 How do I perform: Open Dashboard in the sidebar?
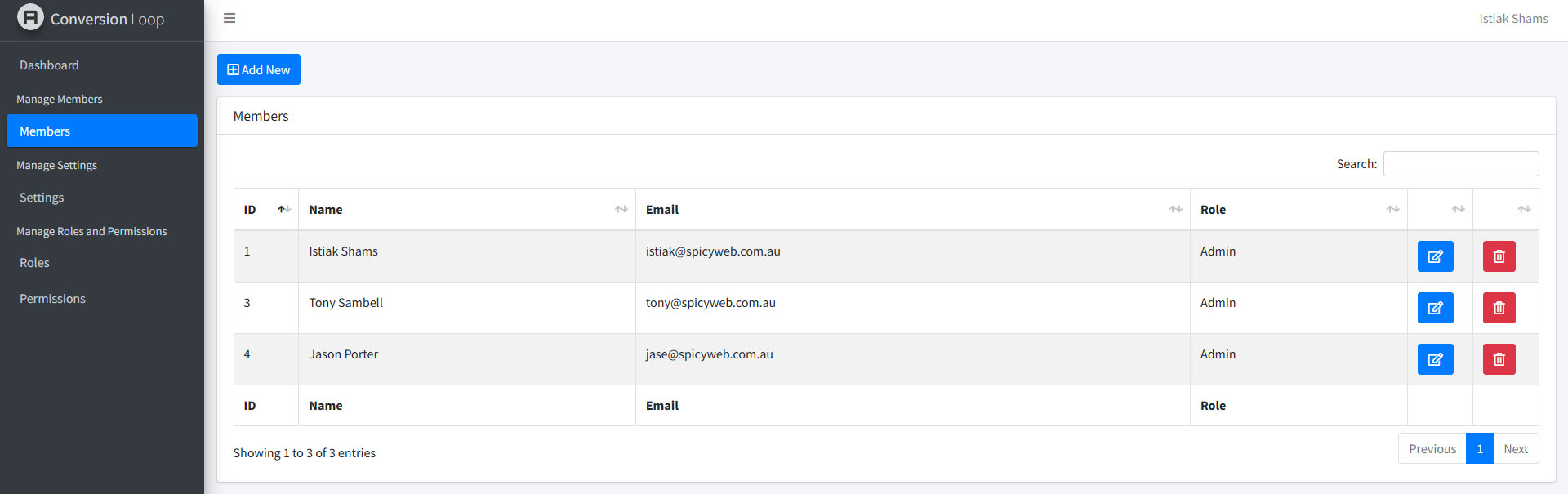tap(50, 65)
